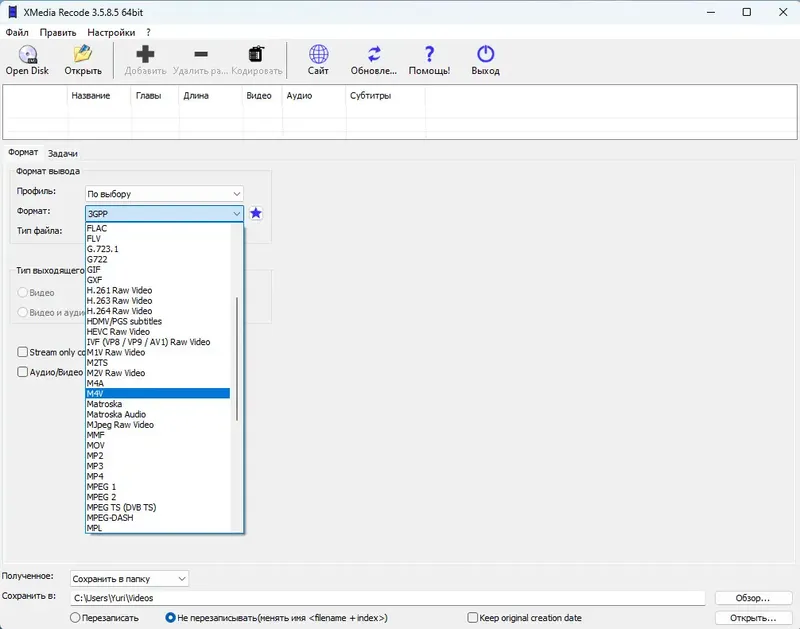800x629 pixels.
Task: Enable Keep original creation date checkbox
Action: tap(472, 617)
